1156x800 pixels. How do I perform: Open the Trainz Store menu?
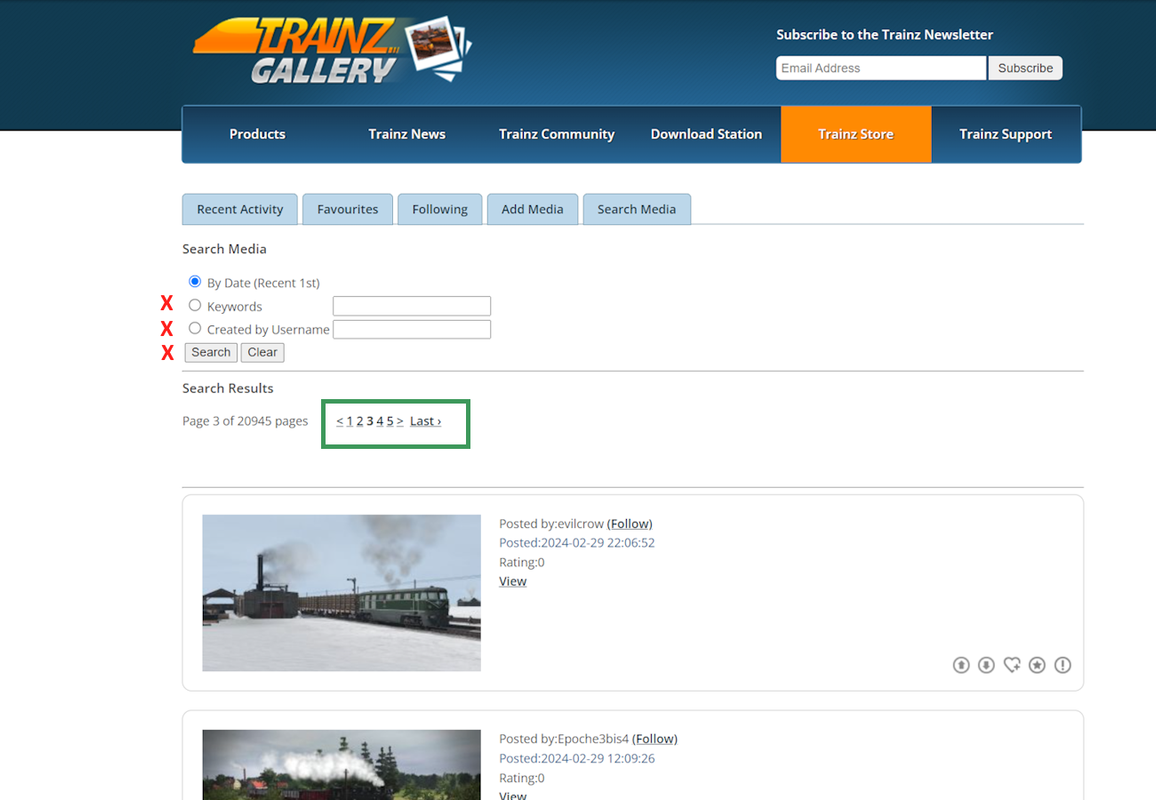856,134
